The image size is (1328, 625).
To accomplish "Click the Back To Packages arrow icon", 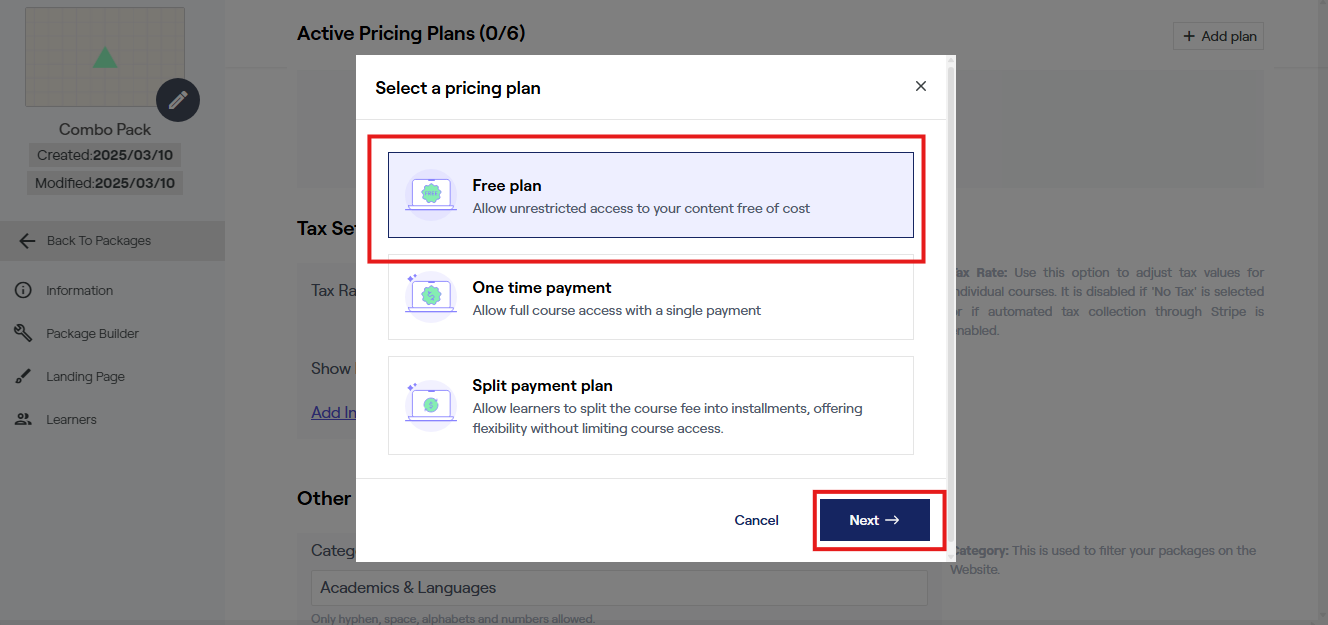I will pyautogui.click(x=27, y=241).
